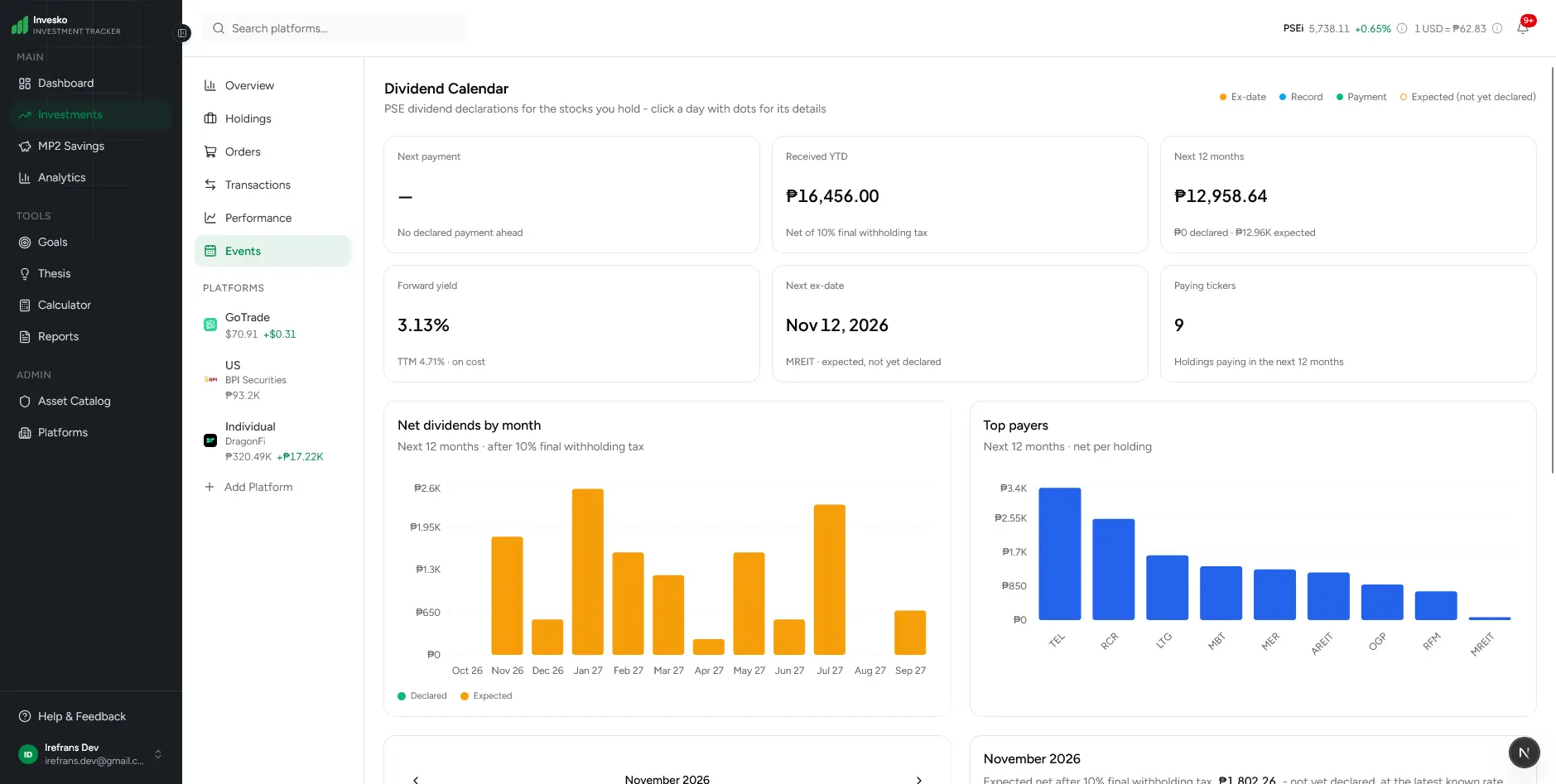Open Dashboard from the sidebar
Viewport: 1556px width, 784px height.
point(91,83)
